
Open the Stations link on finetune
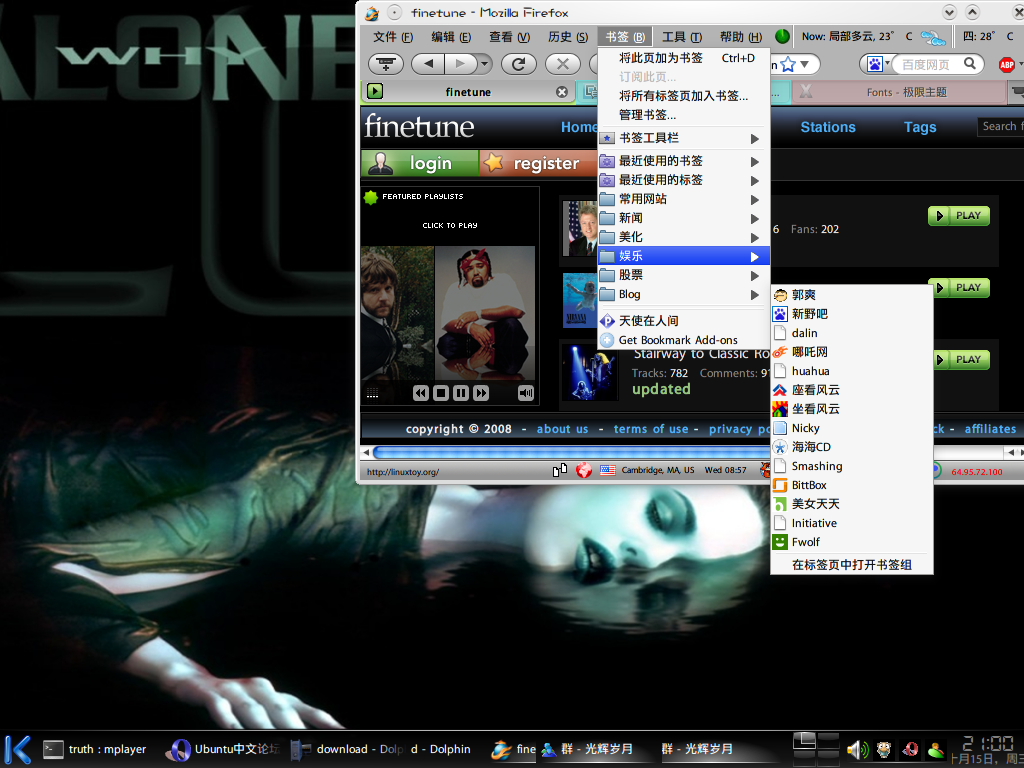[828, 127]
